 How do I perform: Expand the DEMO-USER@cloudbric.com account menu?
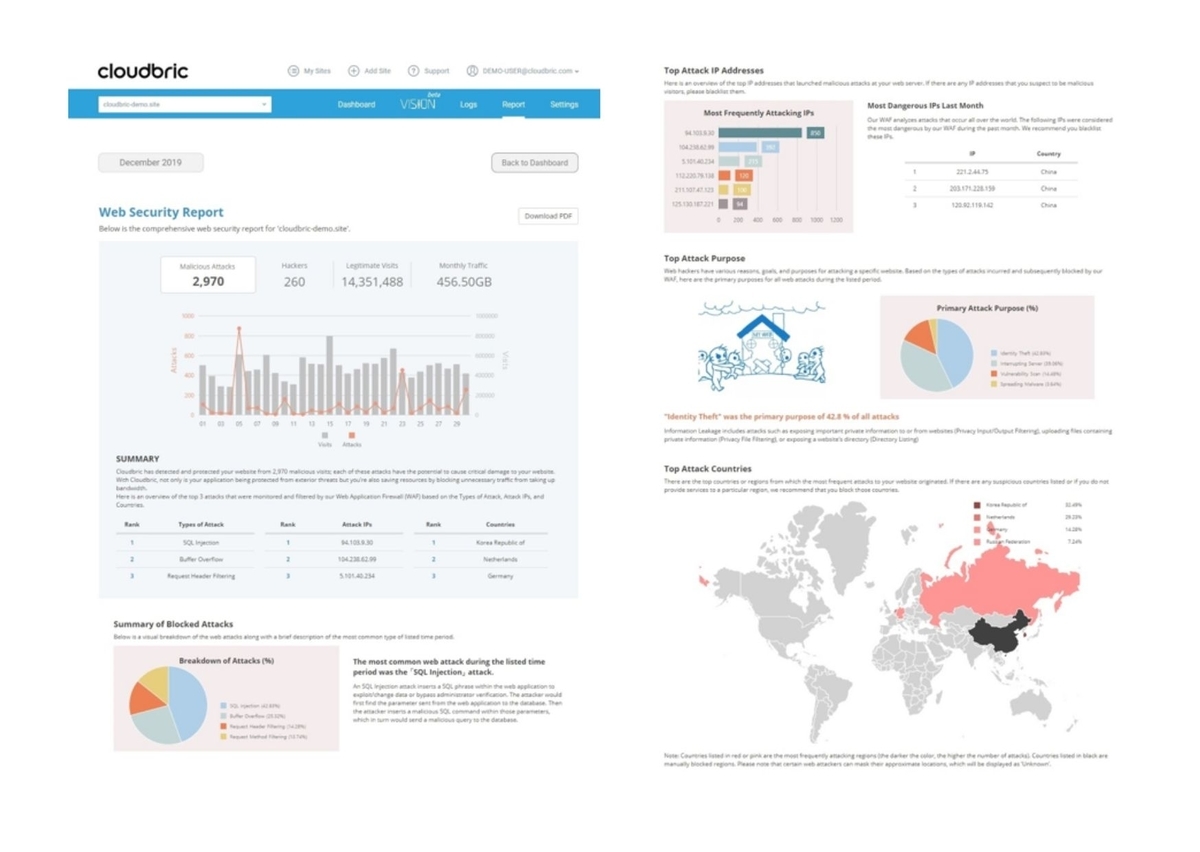(x=530, y=71)
